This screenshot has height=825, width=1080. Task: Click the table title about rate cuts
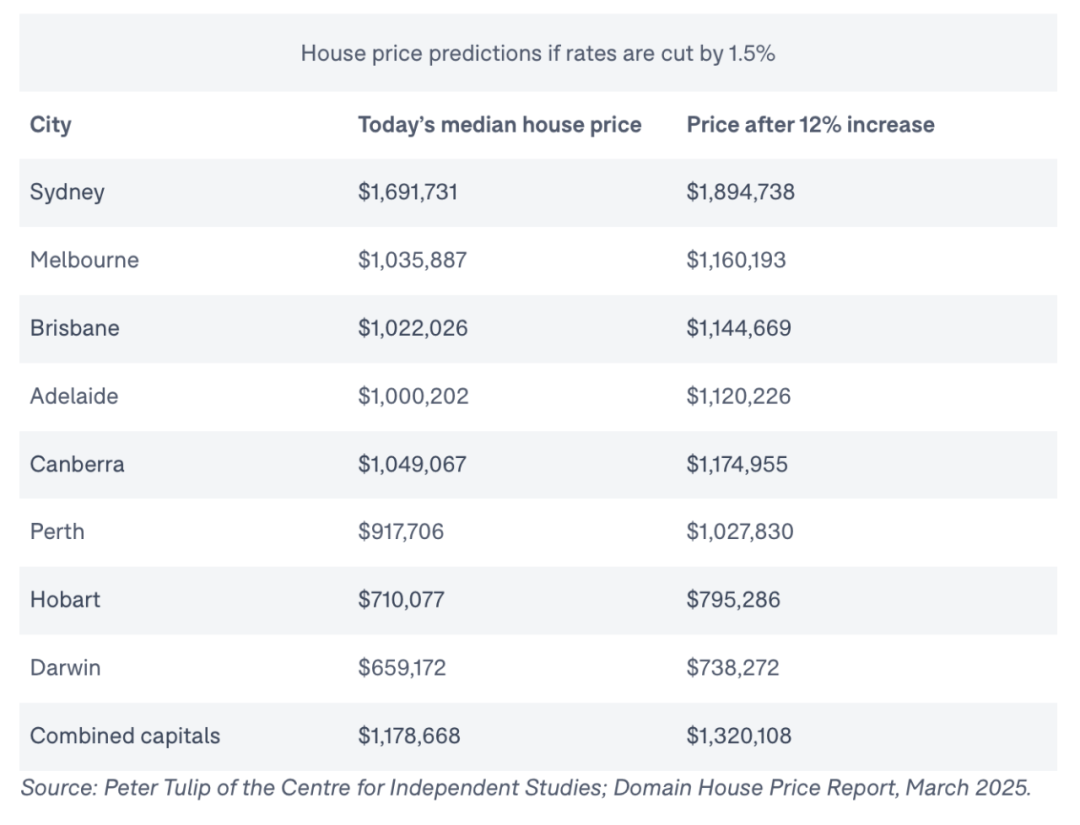tap(538, 54)
